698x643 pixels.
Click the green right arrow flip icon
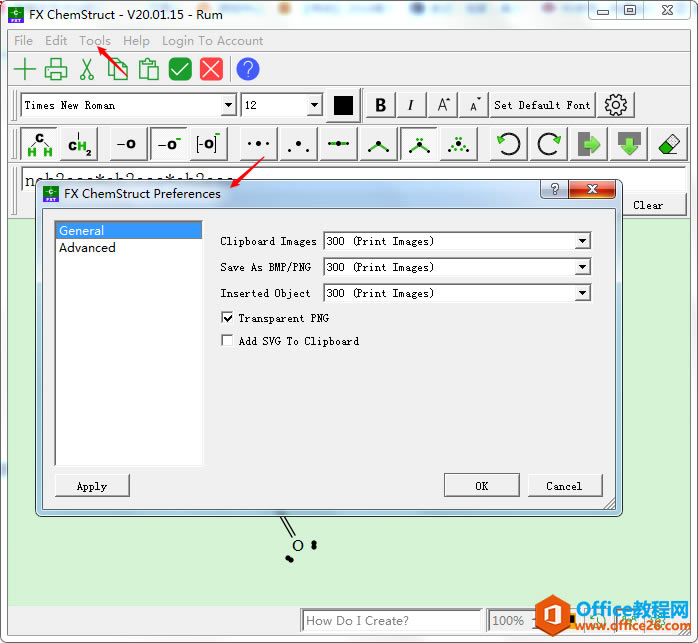point(588,144)
